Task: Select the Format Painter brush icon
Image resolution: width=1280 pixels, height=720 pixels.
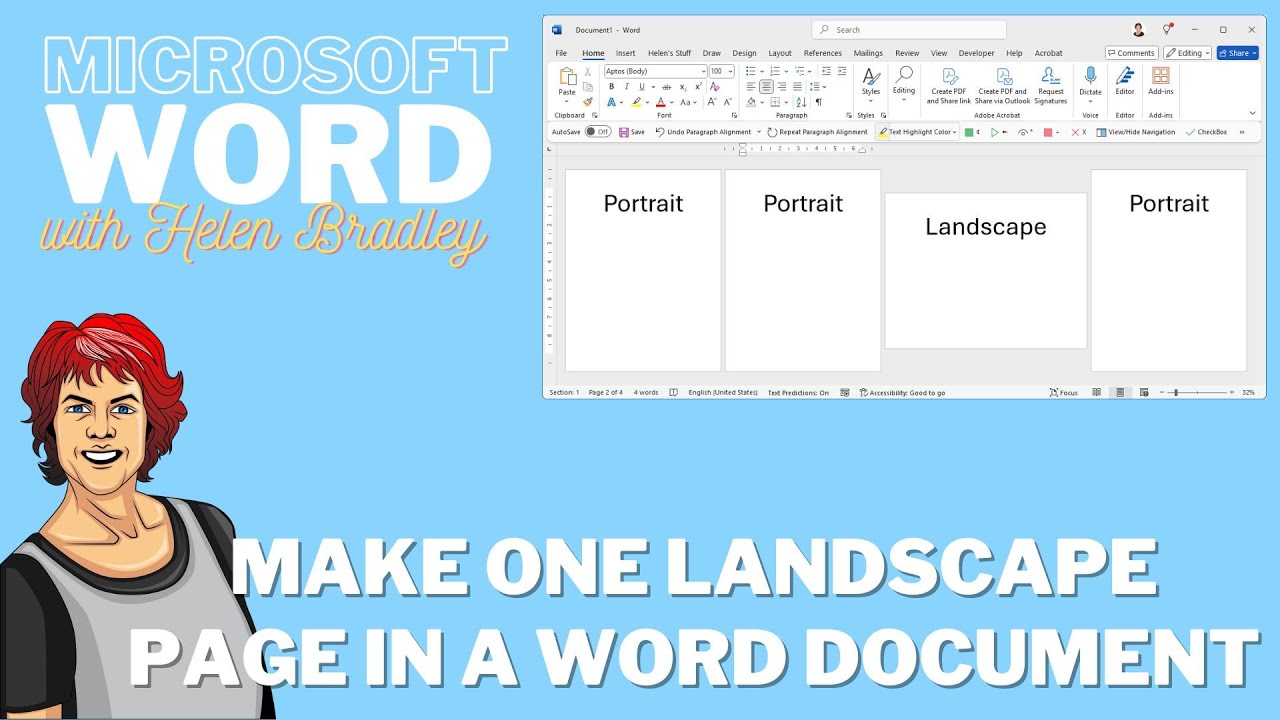Action: pos(588,102)
